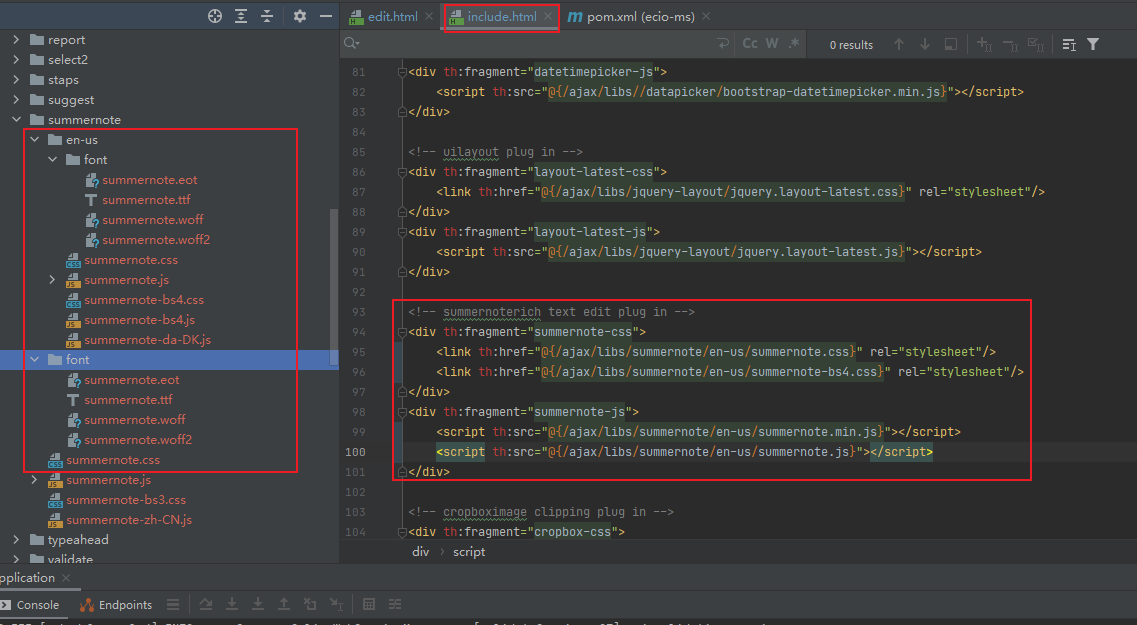Click the open results in find window icon
This screenshot has height=625, width=1137.
pyautogui.click(x=951, y=44)
